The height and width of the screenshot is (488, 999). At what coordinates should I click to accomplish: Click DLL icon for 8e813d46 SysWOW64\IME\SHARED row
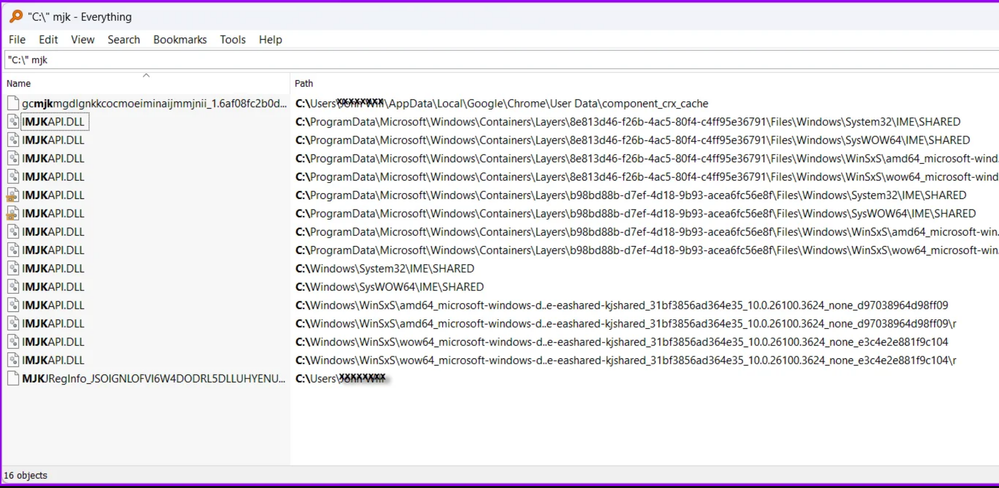(13, 140)
